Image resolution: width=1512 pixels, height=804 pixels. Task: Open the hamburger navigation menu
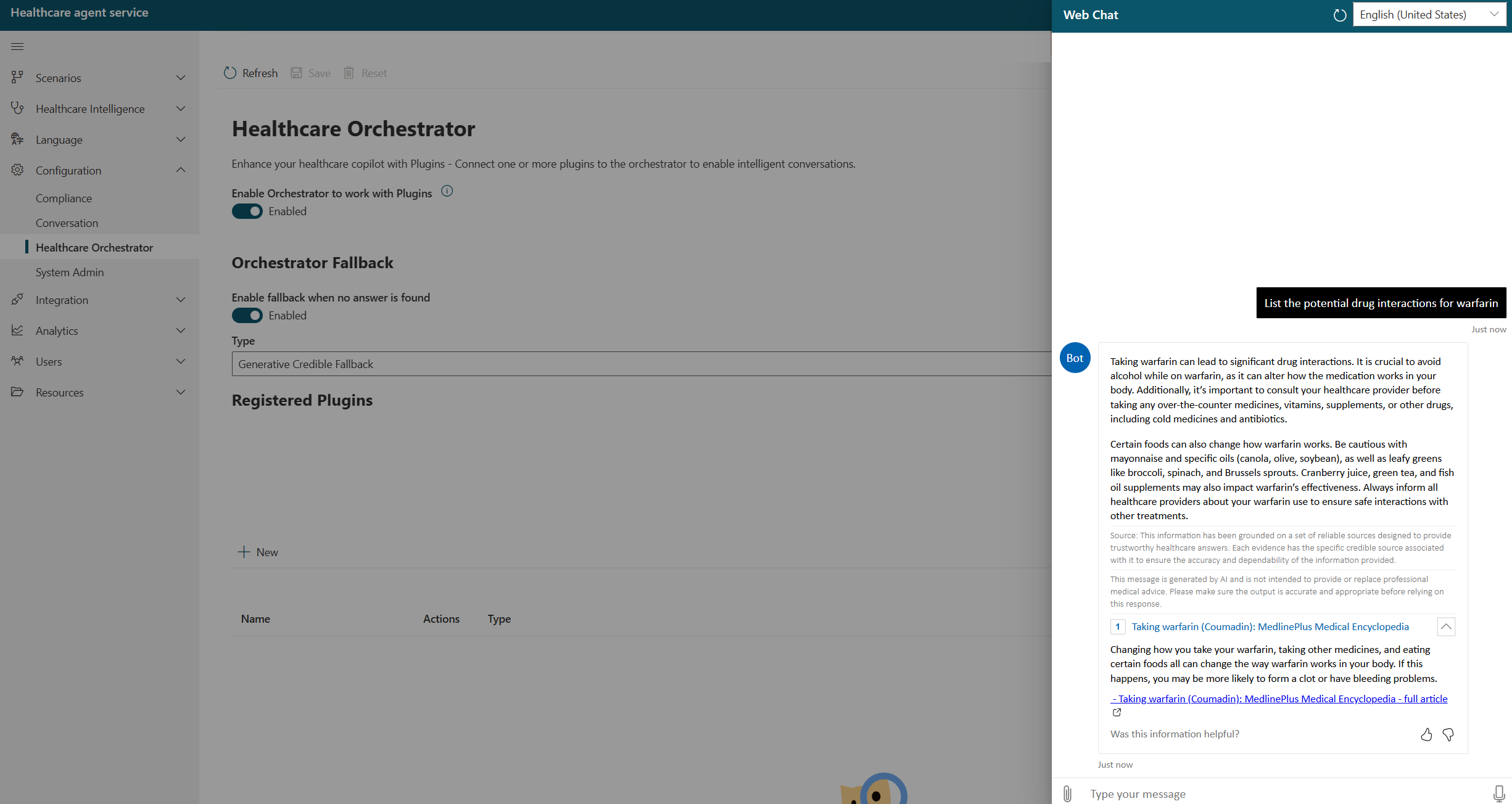[x=17, y=46]
